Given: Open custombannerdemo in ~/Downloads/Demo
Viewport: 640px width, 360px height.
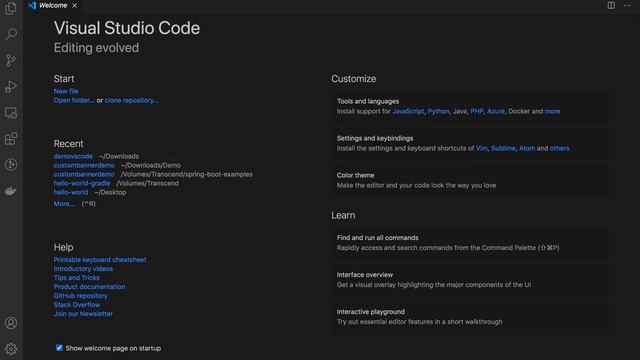Looking at the screenshot, I should tap(84, 165).
